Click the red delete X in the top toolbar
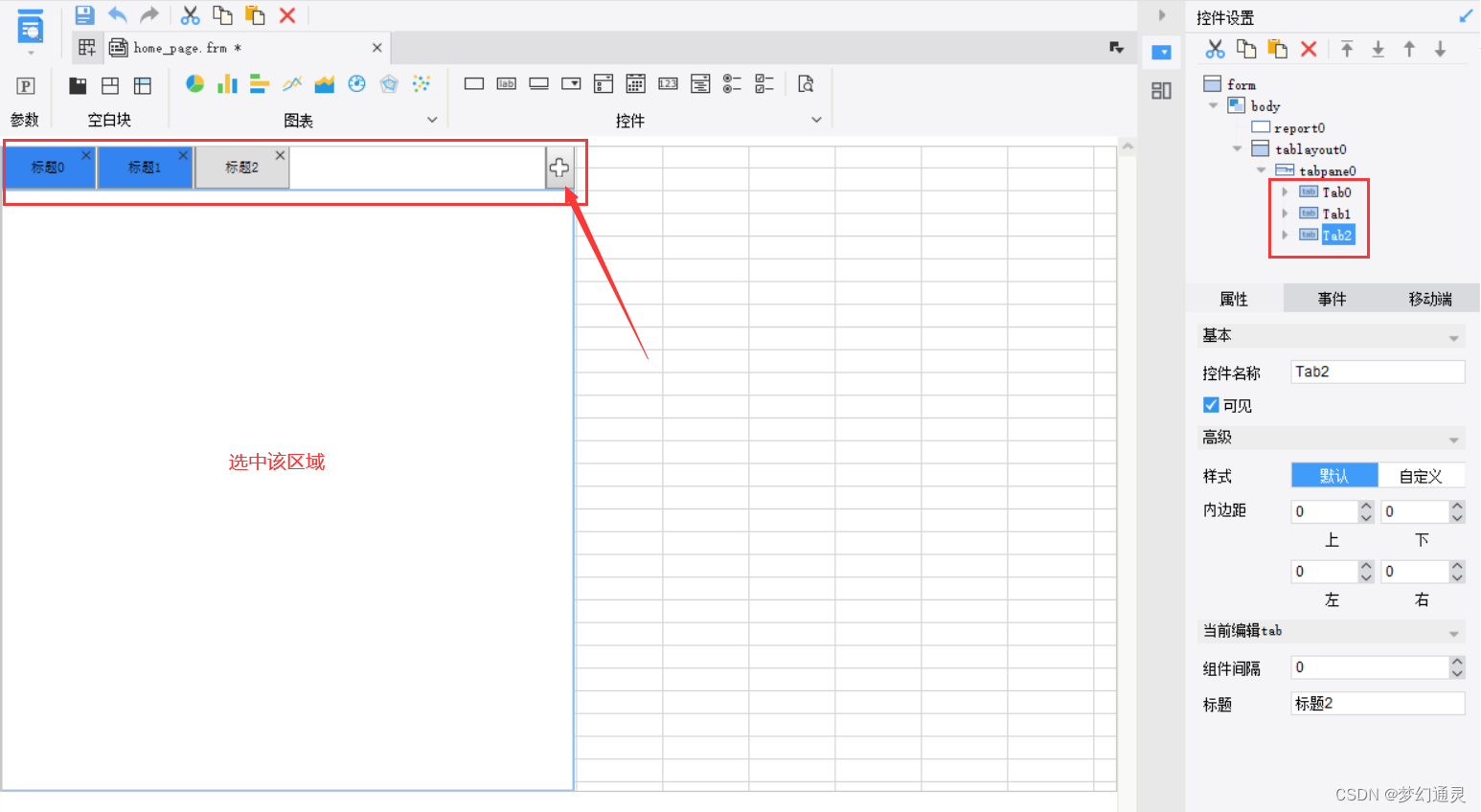1481x812 pixels. [x=287, y=15]
